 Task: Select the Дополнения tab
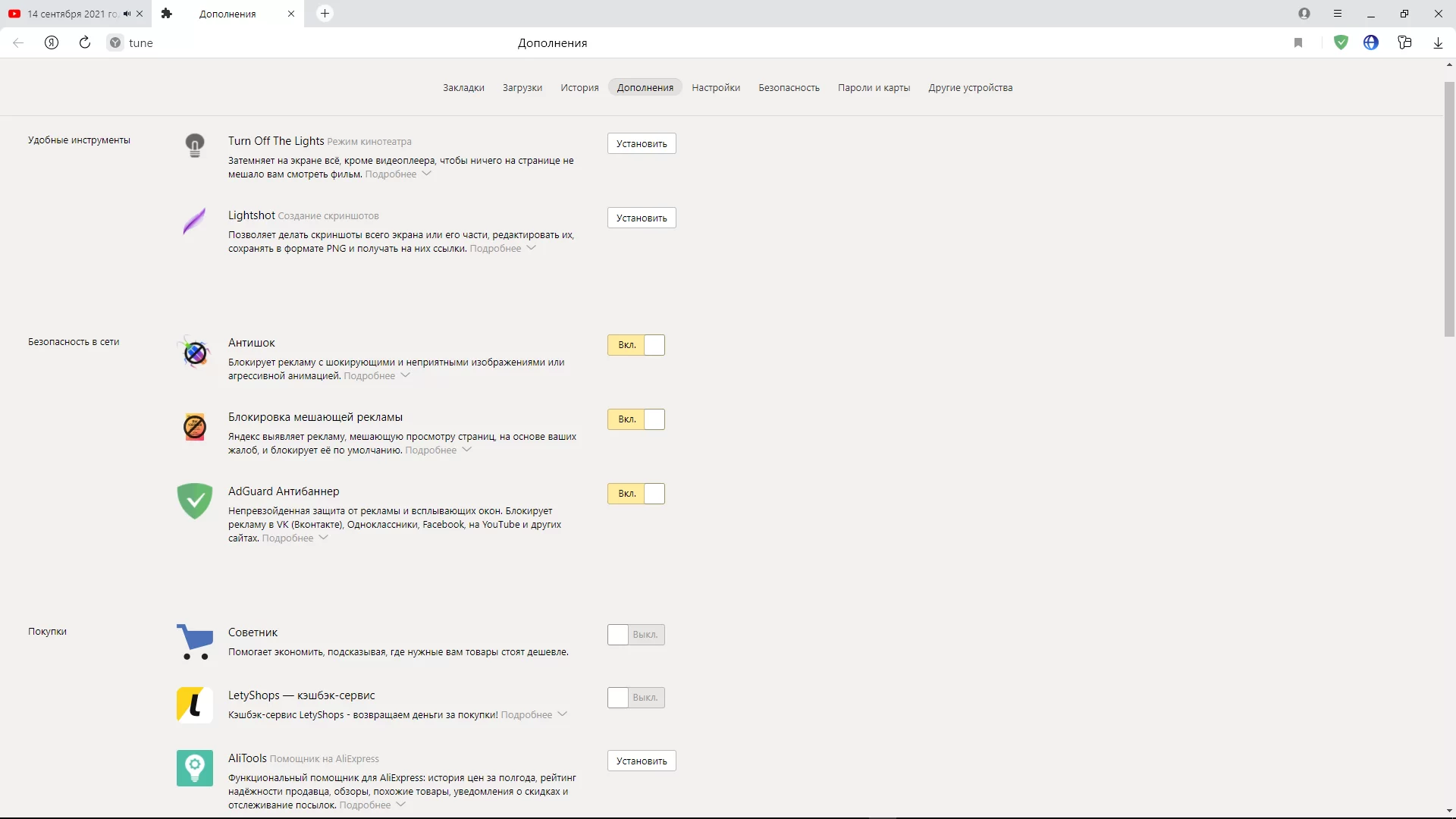pyautogui.click(x=645, y=88)
